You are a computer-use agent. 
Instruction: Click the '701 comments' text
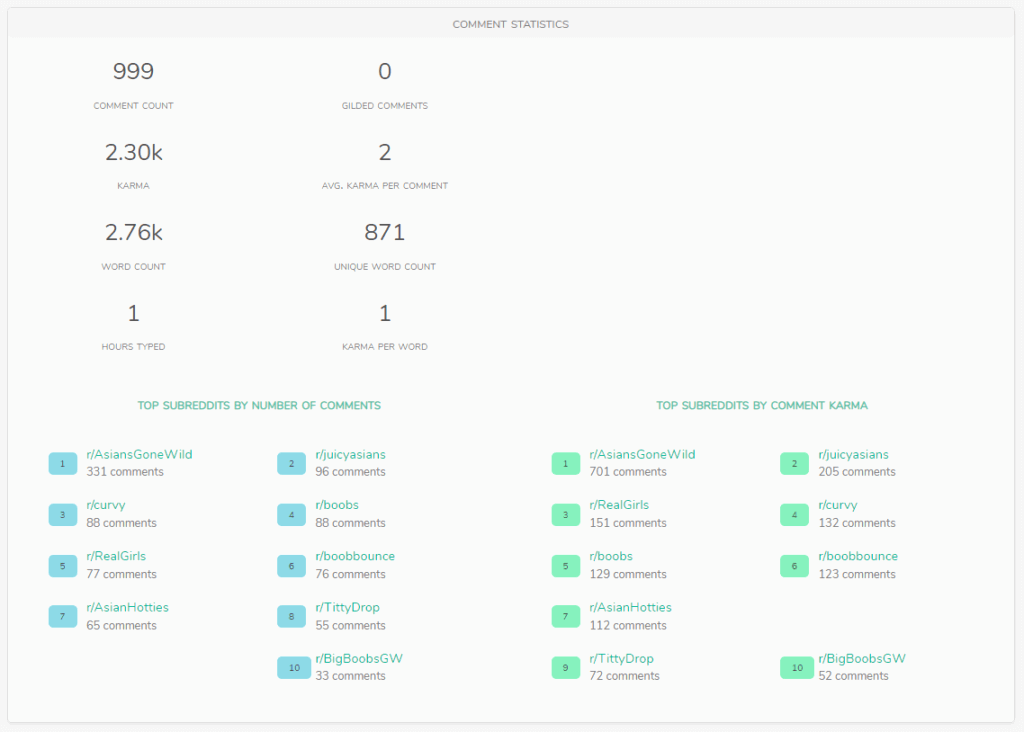tap(628, 471)
